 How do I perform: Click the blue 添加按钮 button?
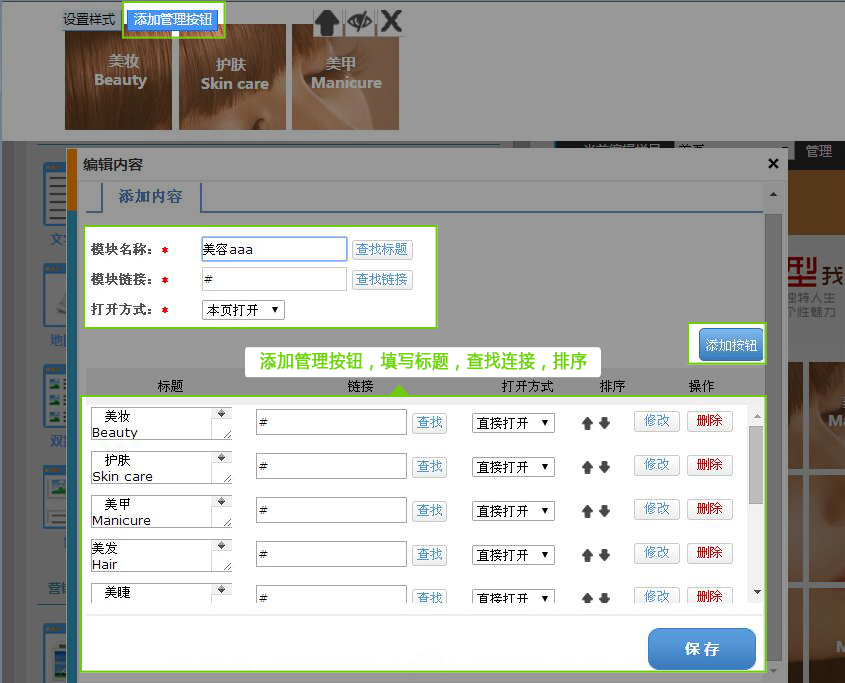pyautogui.click(x=731, y=345)
